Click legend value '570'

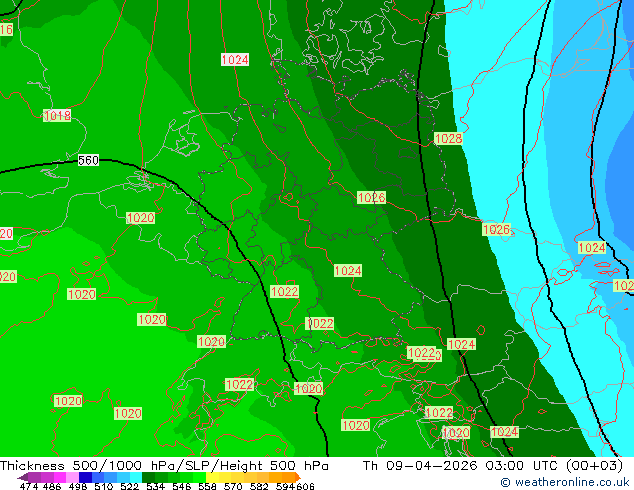(233, 486)
